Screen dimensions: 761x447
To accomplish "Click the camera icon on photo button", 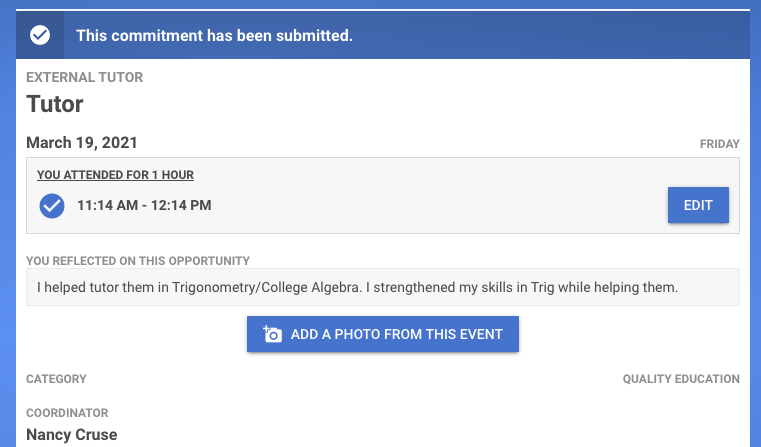I will tap(272, 335).
